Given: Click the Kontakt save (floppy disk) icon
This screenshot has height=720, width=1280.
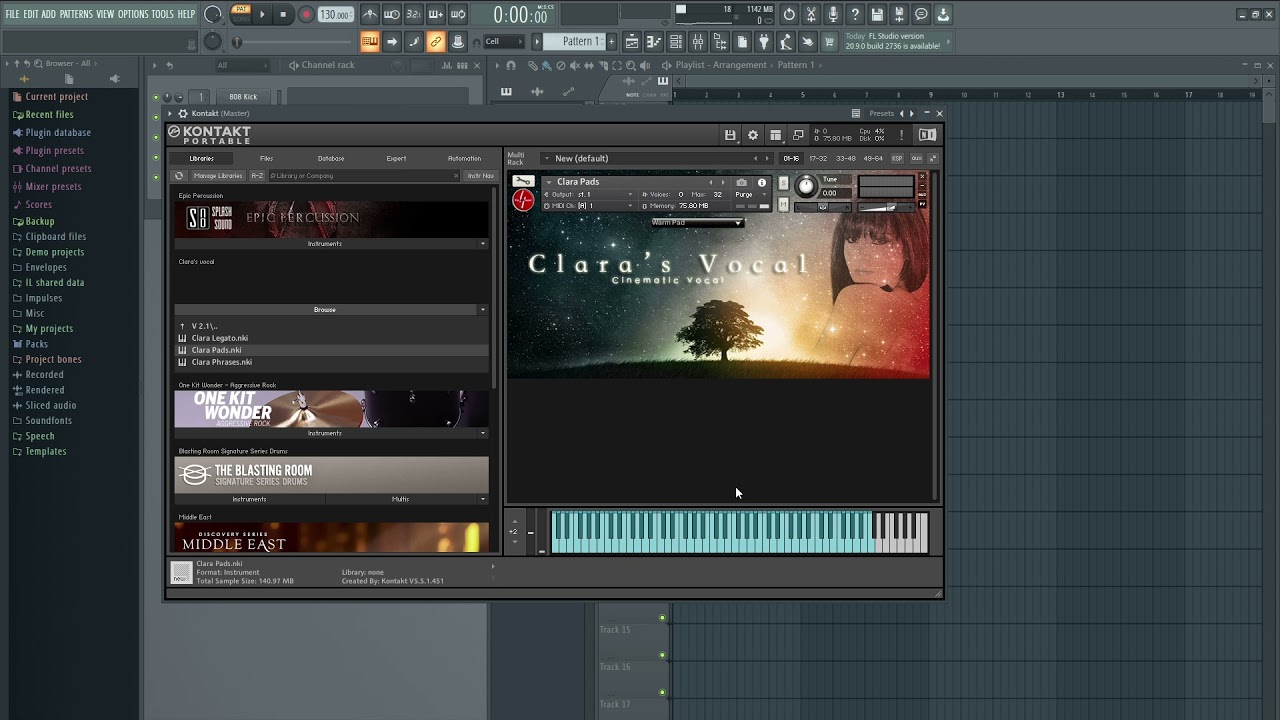Looking at the screenshot, I should click(x=730, y=135).
